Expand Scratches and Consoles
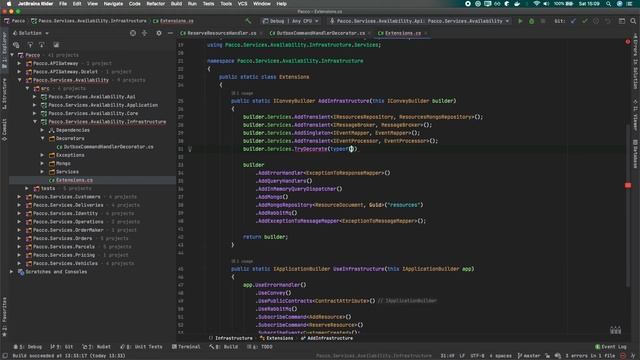 (12, 271)
